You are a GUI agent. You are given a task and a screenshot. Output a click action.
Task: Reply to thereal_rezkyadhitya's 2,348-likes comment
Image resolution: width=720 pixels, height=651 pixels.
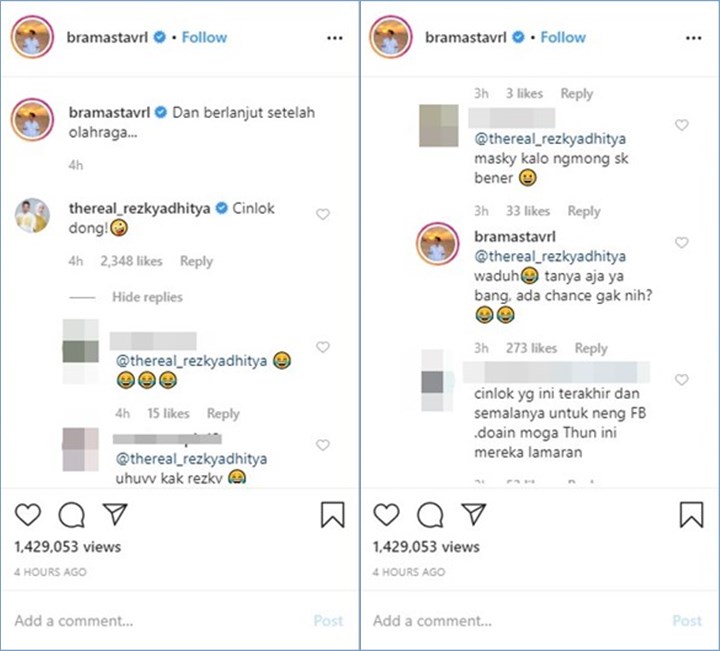pos(196,261)
